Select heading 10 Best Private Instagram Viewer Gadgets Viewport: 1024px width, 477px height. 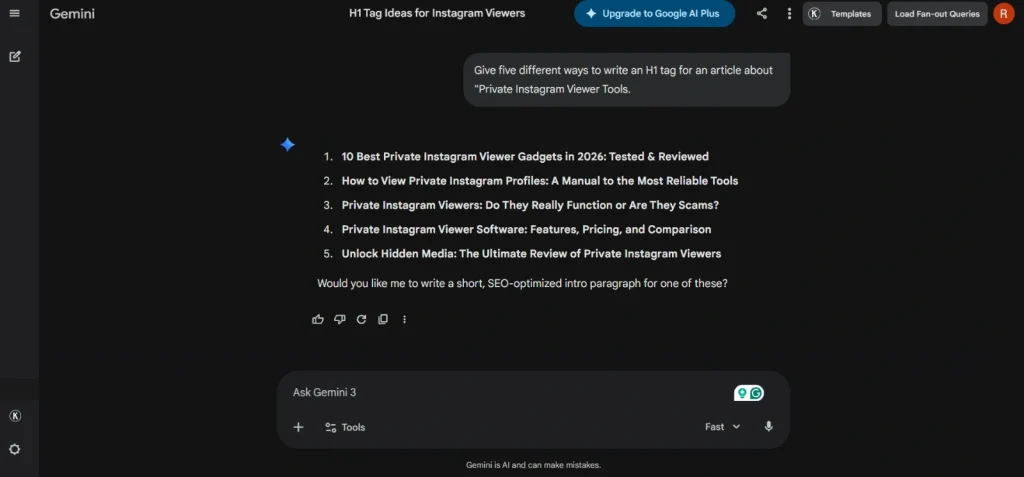tap(525, 157)
